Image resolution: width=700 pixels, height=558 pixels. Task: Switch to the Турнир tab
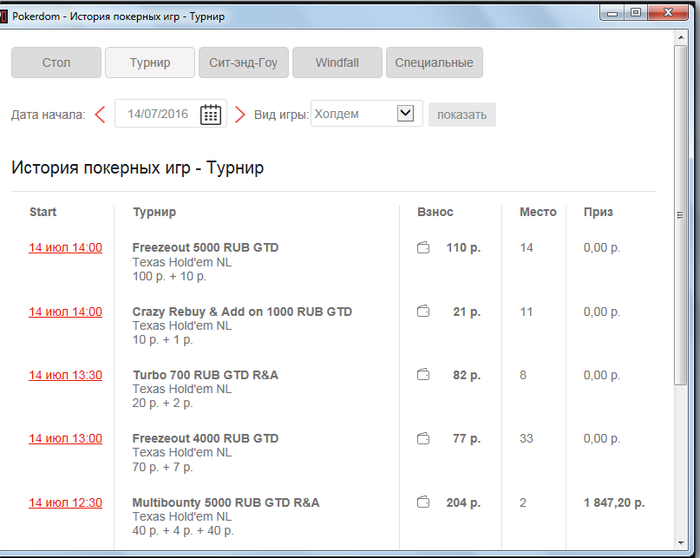[x=150, y=62]
